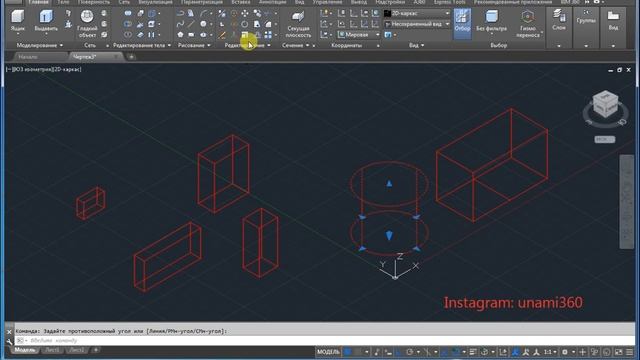Viewport: 640px width, 360px height.
Task: Open the status bar customization menu icon
Action: (629, 351)
